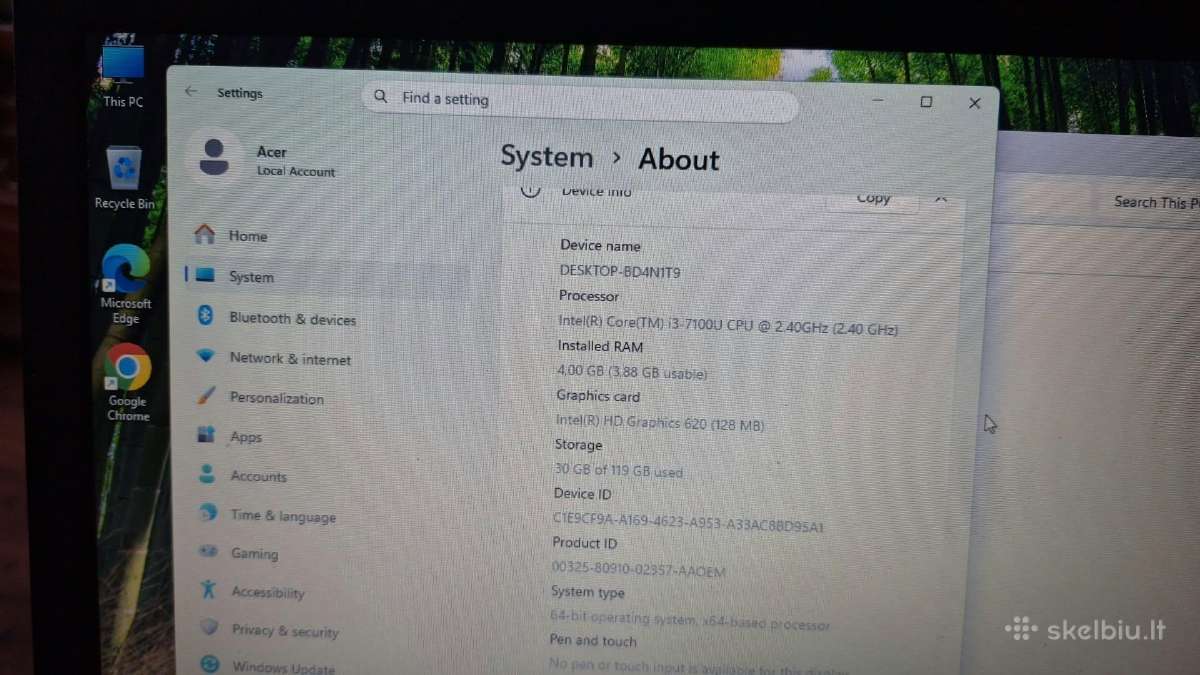The width and height of the screenshot is (1200, 675).
Task: Click the Installed RAM label
Action: click(x=600, y=346)
